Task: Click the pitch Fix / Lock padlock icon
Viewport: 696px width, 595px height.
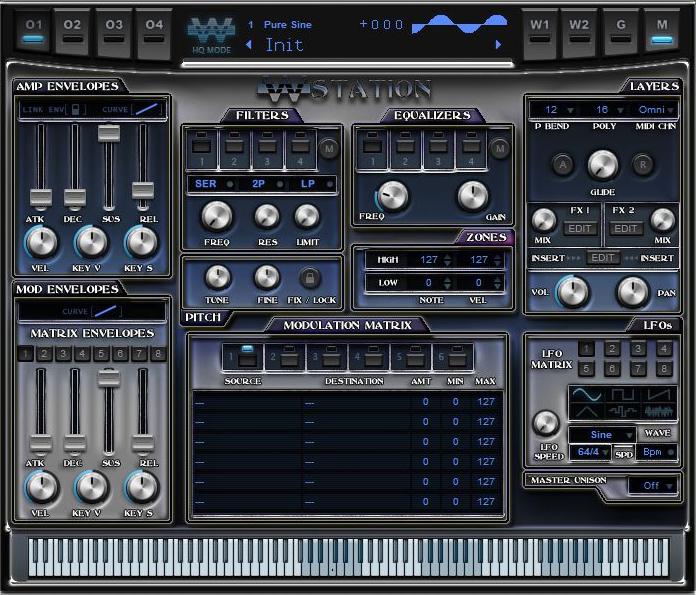Action: coord(310,278)
